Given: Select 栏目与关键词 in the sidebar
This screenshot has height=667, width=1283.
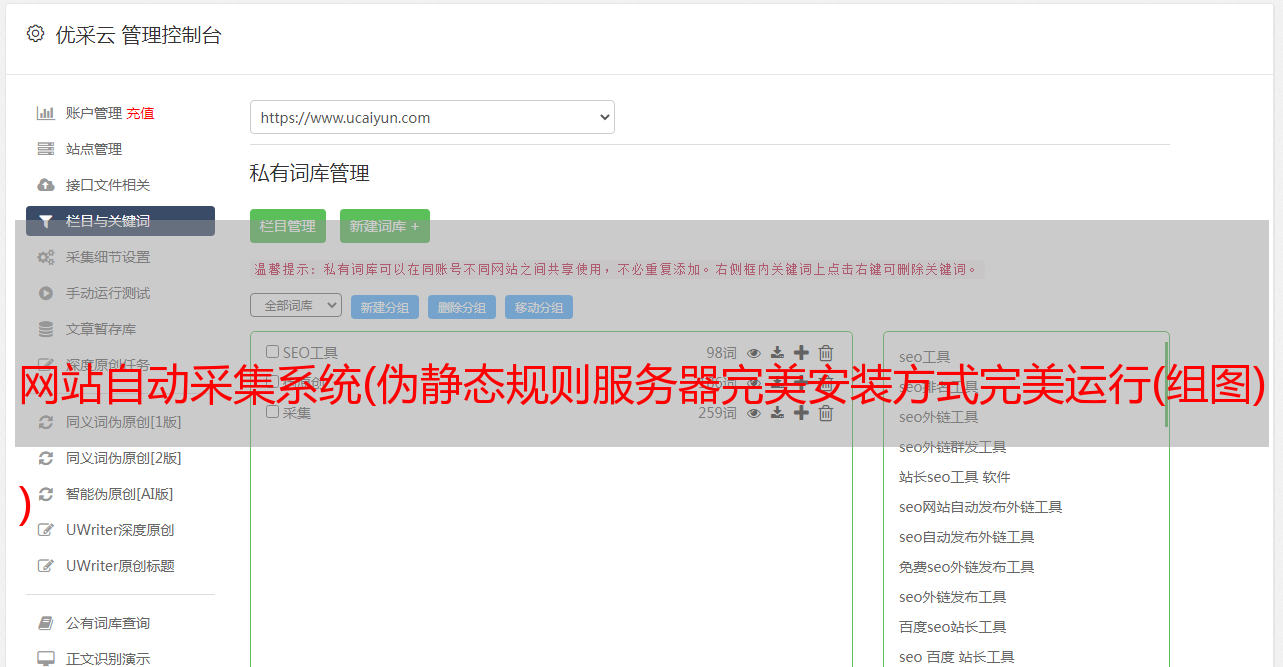Looking at the screenshot, I should [x=120, y=221].
